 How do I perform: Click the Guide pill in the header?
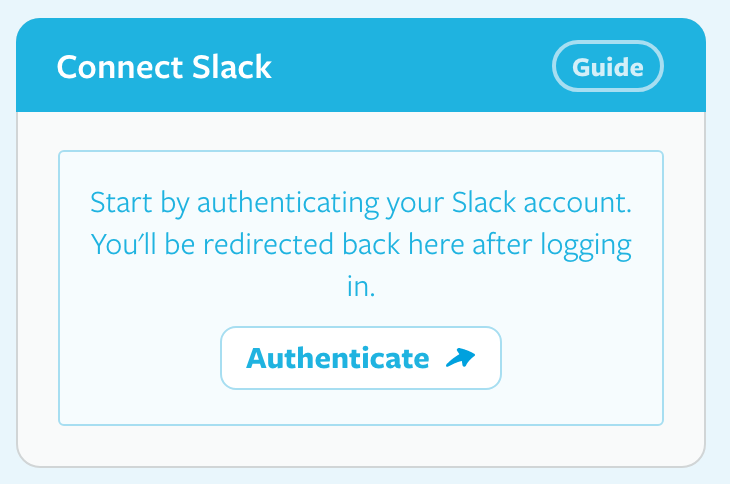[x=608, y=67]
